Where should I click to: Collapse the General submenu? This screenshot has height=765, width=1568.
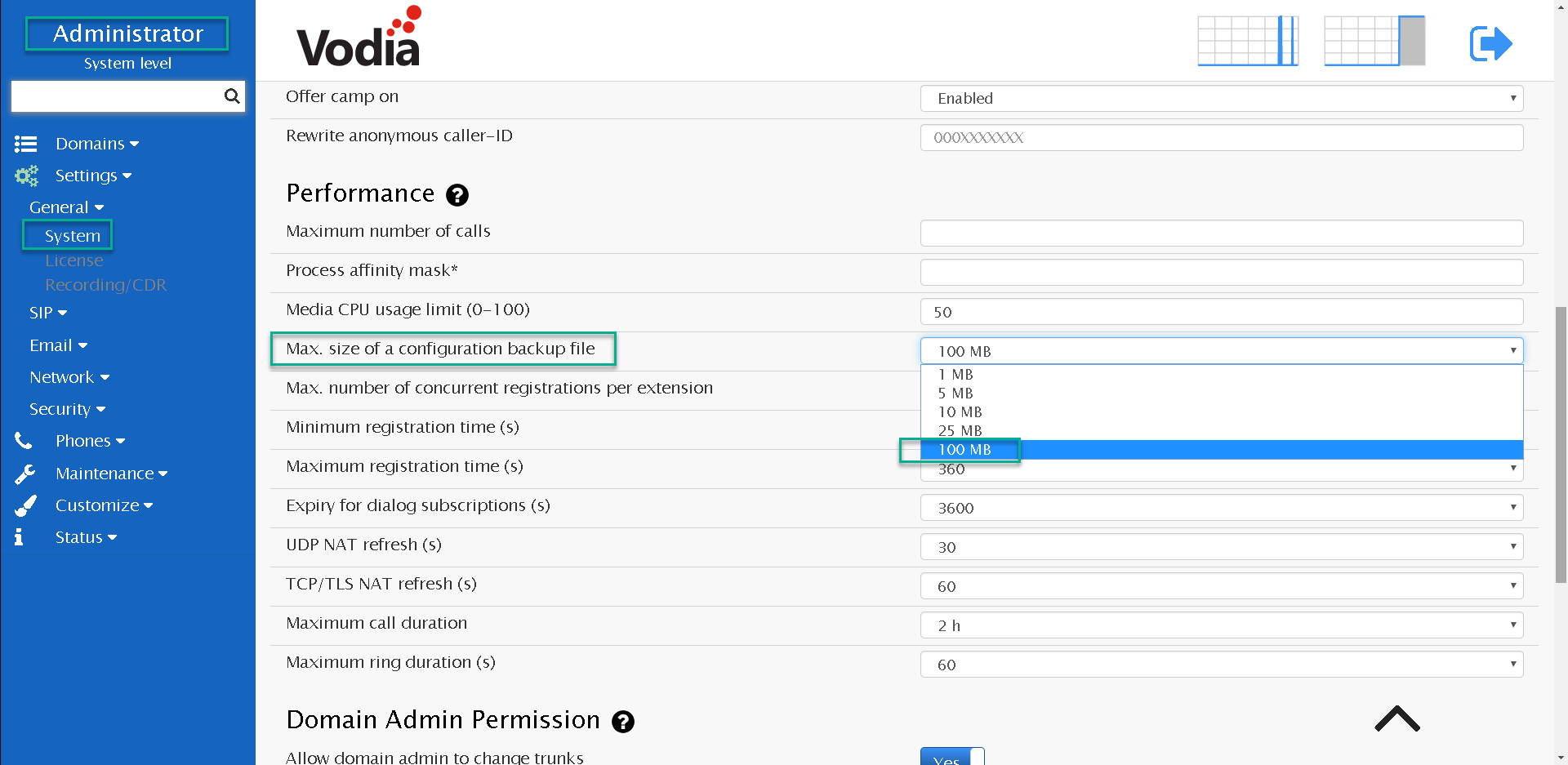point(66,207)
